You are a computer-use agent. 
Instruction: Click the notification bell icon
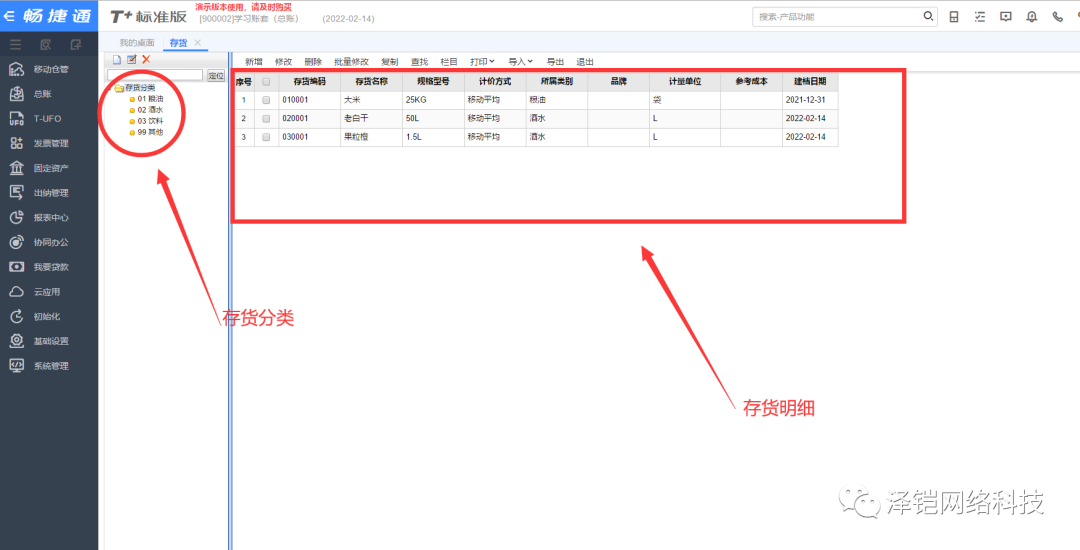(x=1032, y=17)
